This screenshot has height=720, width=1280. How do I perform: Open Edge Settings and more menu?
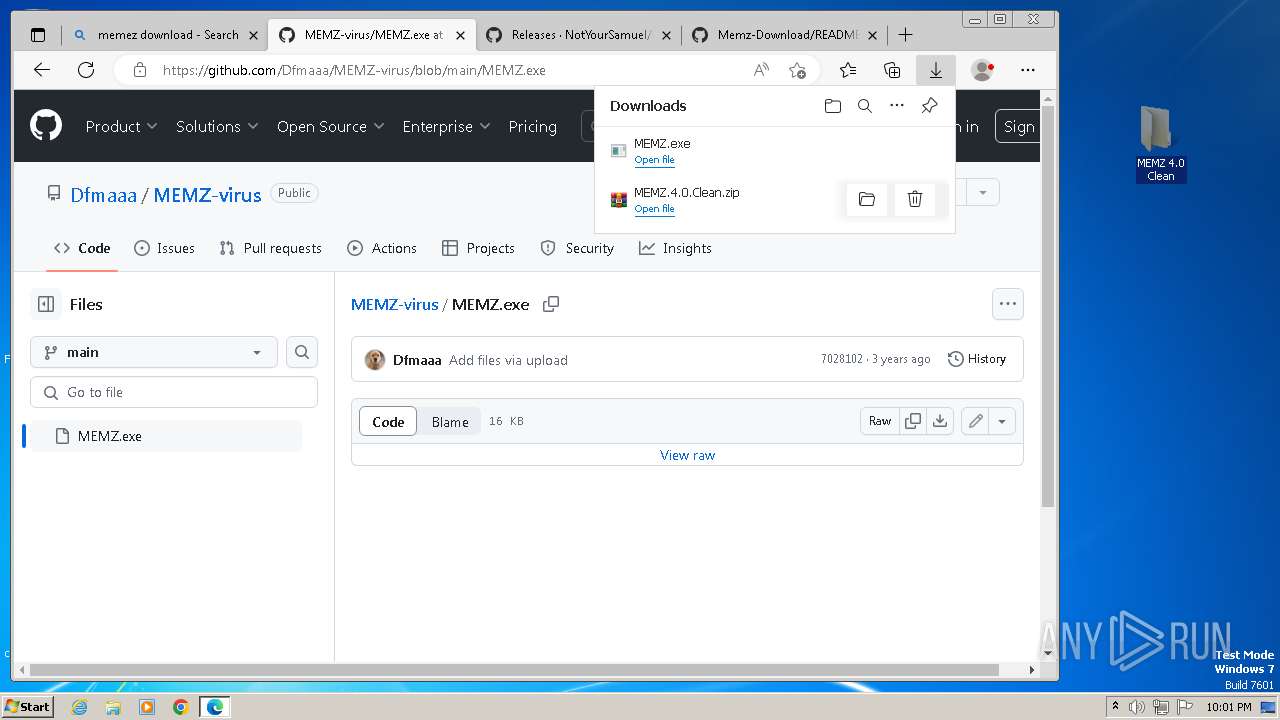pyautogui.click(x=1028, y=70)
